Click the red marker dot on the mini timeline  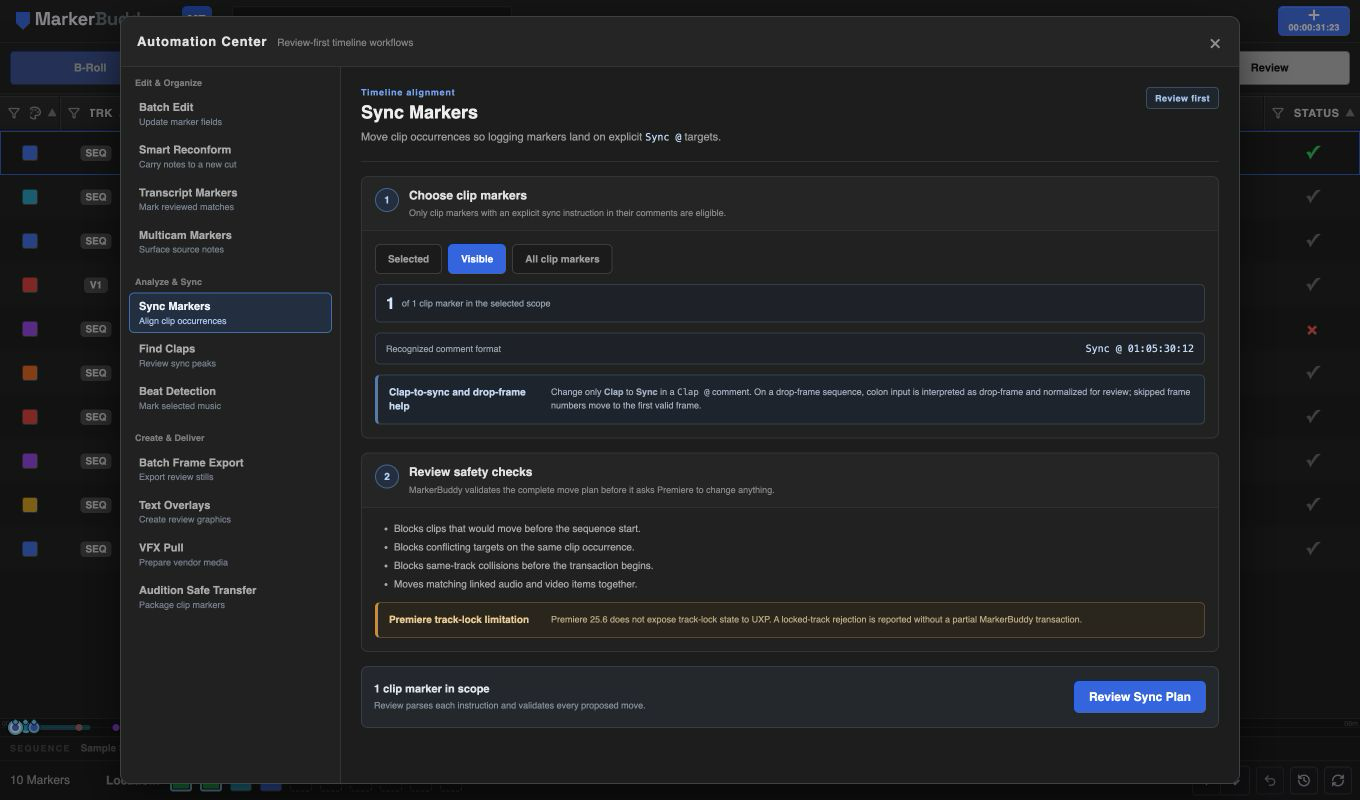point(79,727)
